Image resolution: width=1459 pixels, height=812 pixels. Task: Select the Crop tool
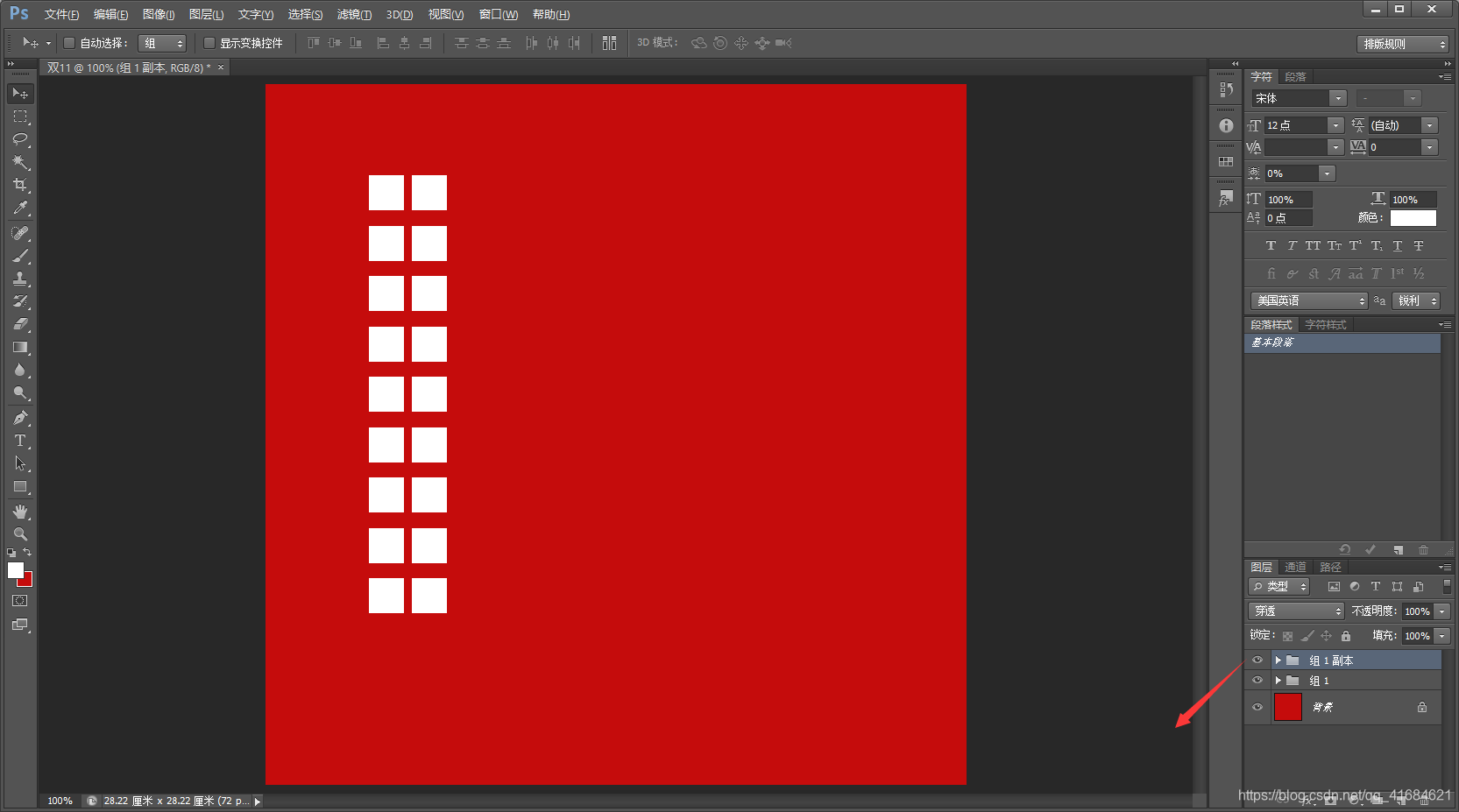20,185
